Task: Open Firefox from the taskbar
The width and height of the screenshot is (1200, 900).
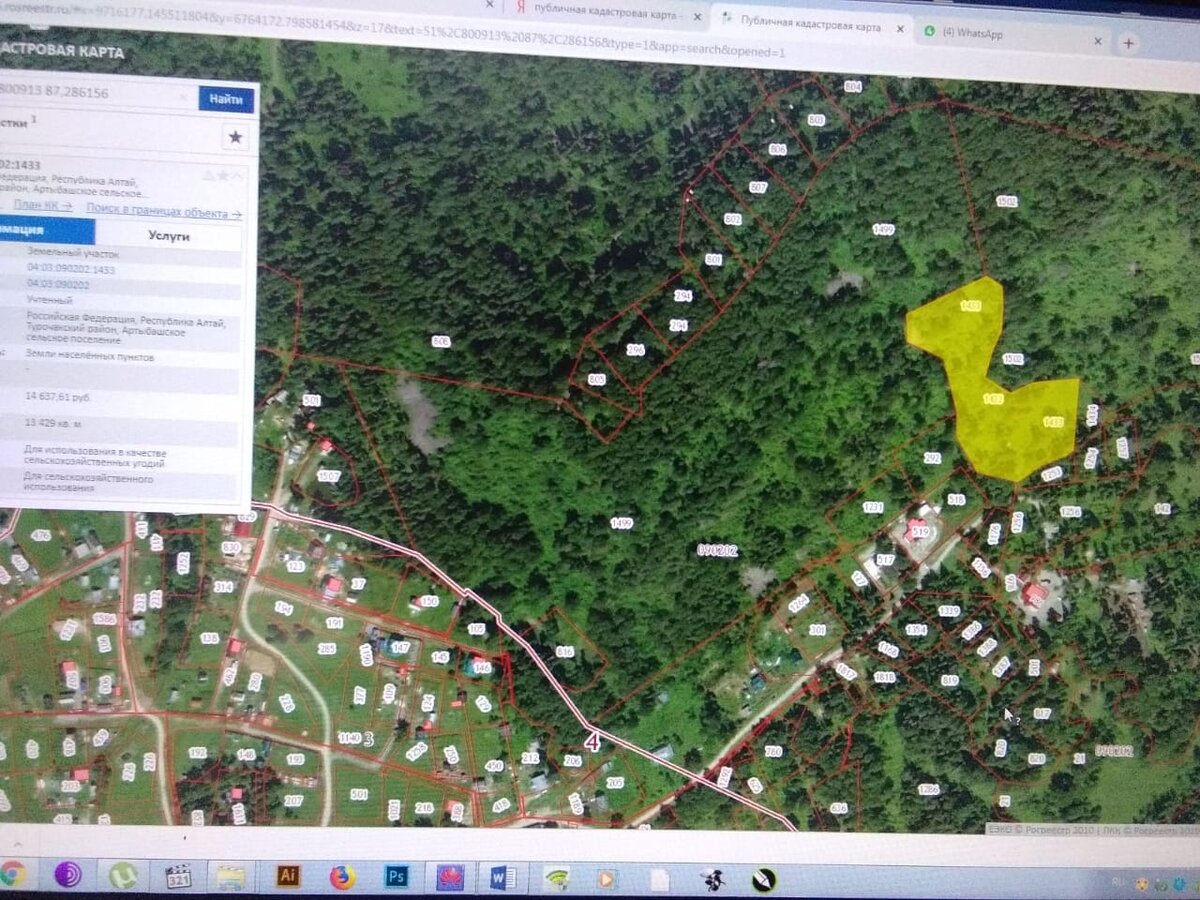Action: tap(342, 878)
